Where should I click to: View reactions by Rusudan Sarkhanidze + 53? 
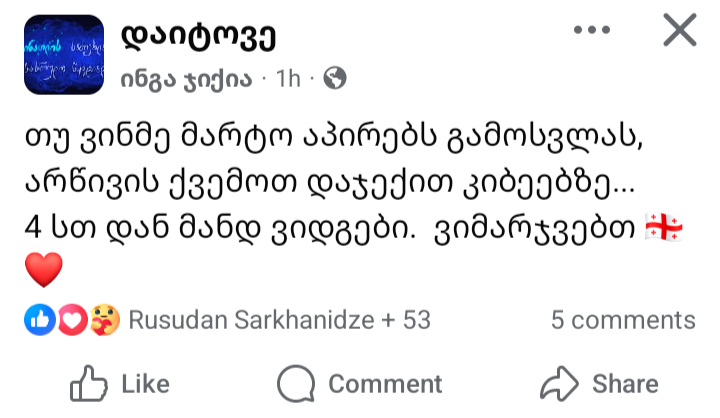(x=280, y=320)
